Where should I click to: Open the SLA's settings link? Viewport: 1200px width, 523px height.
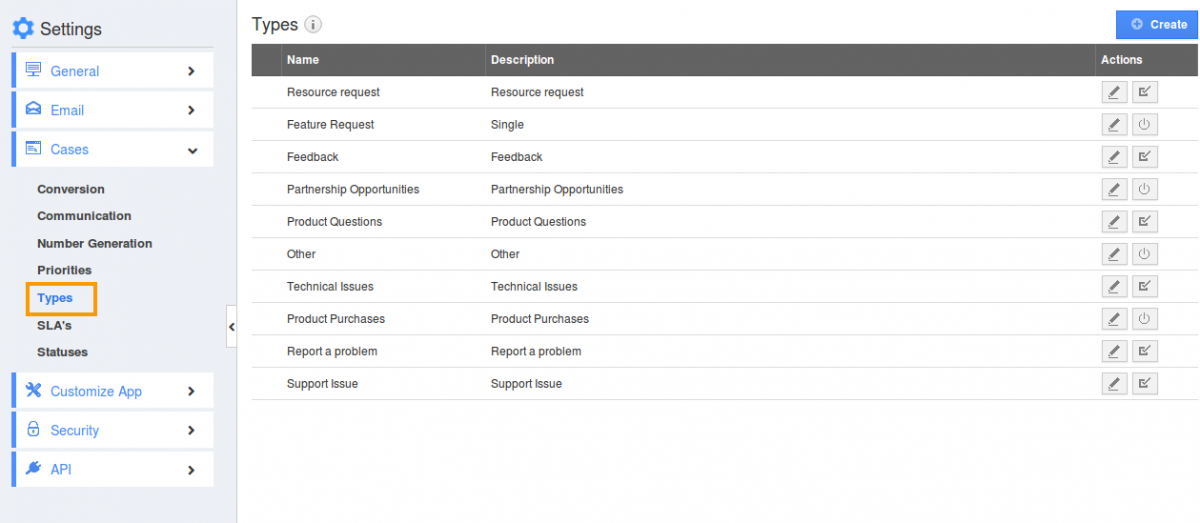coord(54,325)
